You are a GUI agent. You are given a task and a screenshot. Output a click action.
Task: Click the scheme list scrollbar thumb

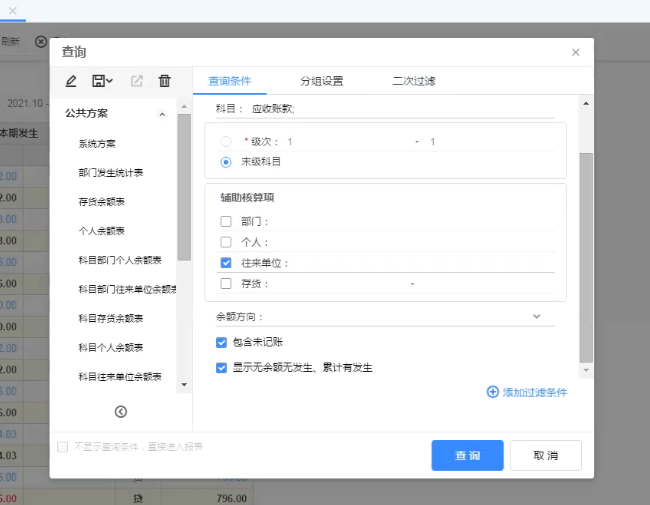(x=184, y=187)
